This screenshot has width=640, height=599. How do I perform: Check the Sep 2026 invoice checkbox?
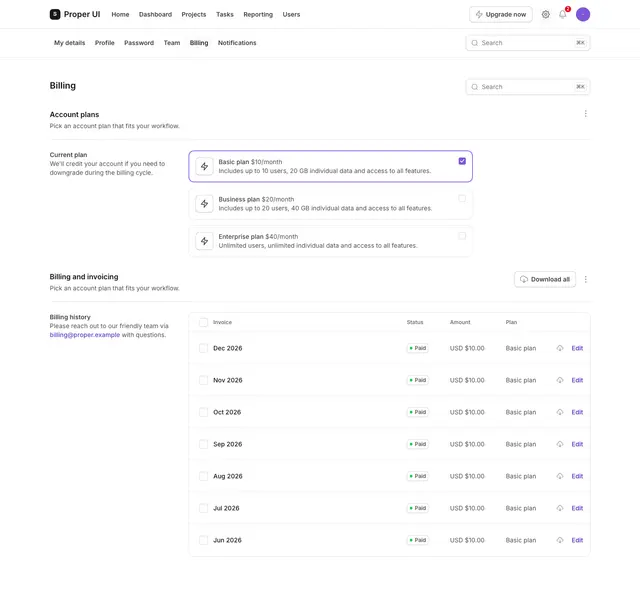pos(203,444)
